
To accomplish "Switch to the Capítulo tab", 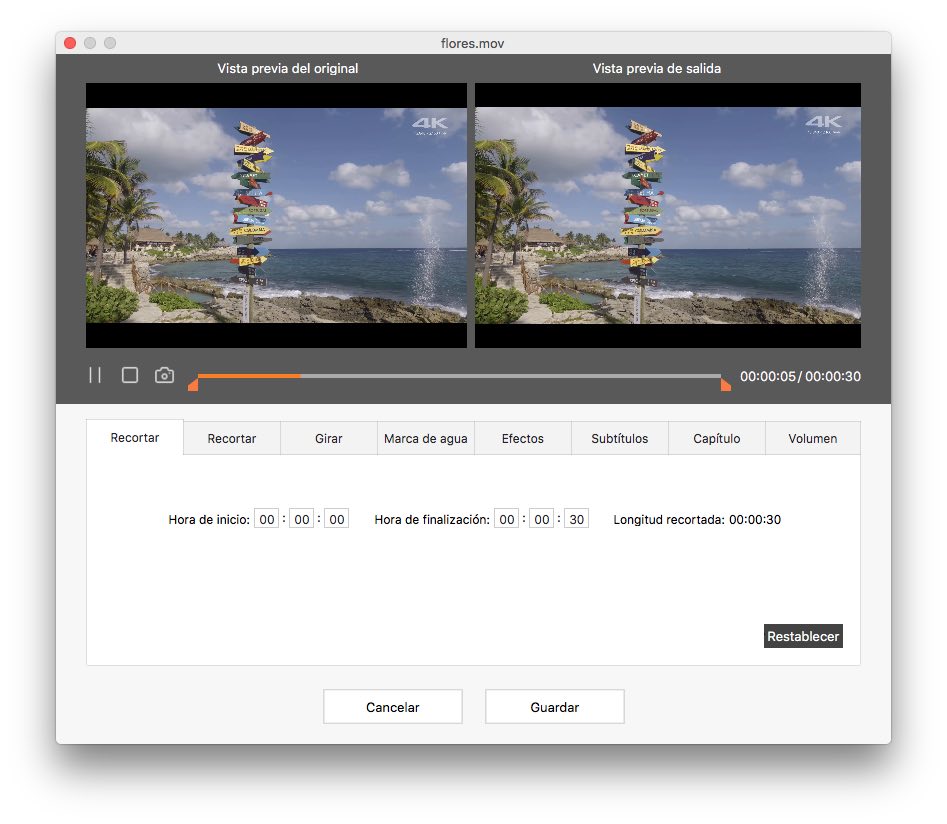I will point(716,438).
